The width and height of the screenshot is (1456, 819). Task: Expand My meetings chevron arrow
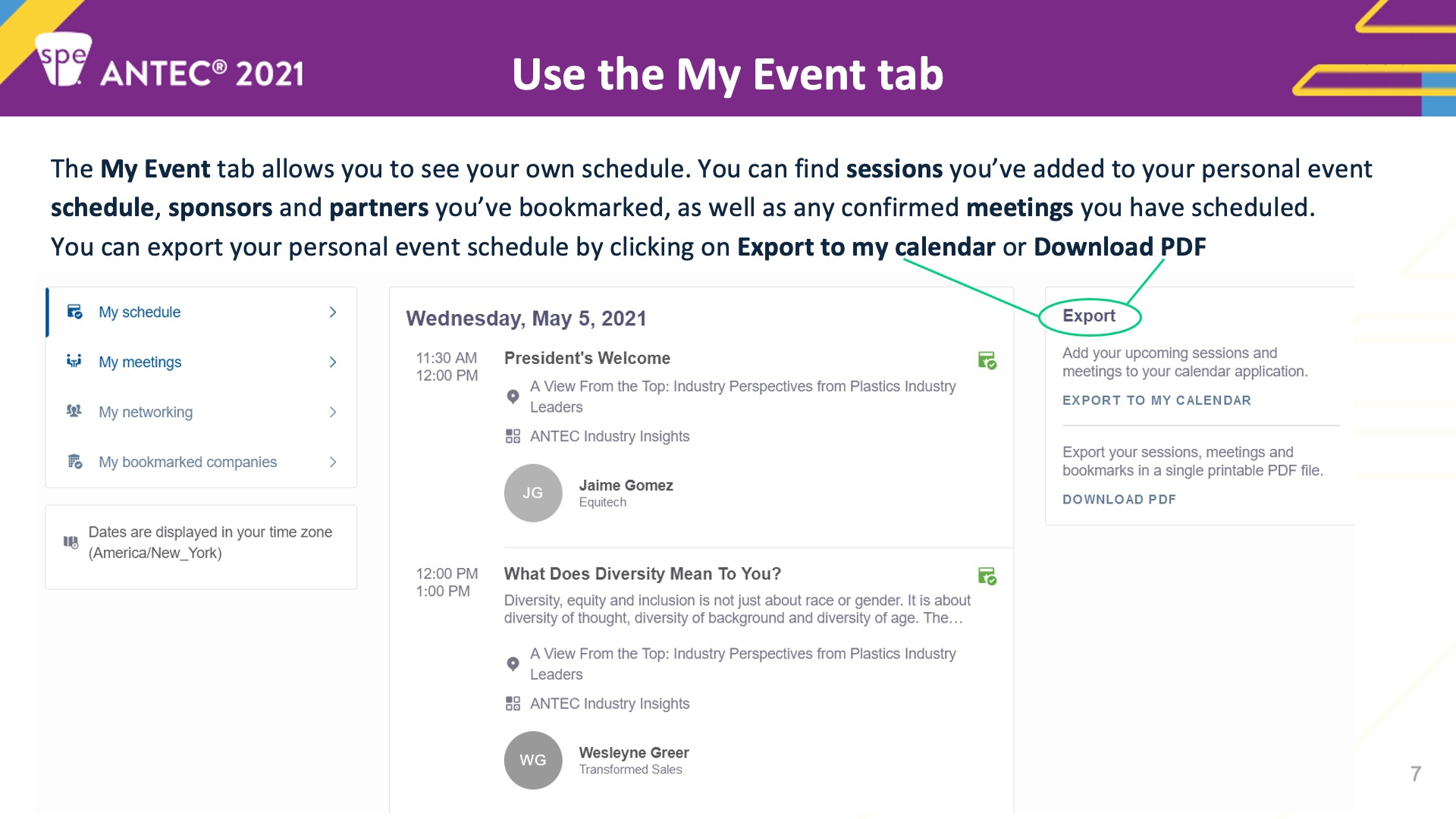click(x=333, y=362)
